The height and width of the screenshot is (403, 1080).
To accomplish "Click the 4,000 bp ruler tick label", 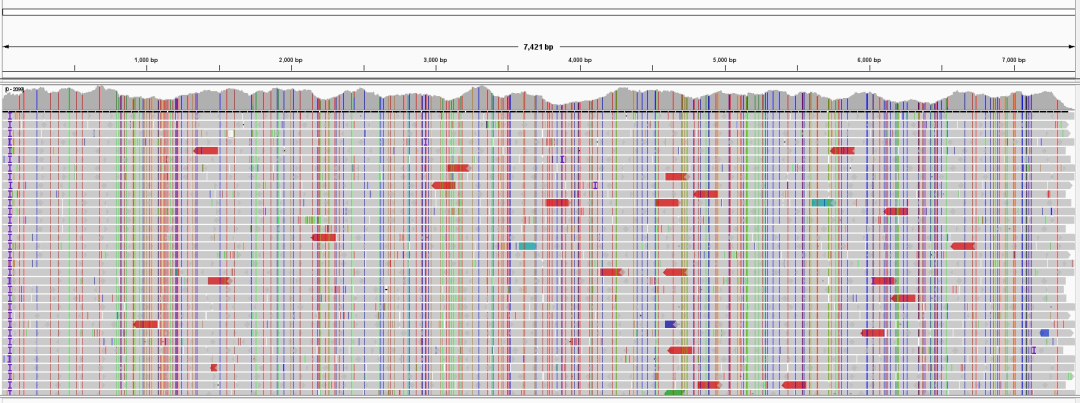I will tap(580, 61).
